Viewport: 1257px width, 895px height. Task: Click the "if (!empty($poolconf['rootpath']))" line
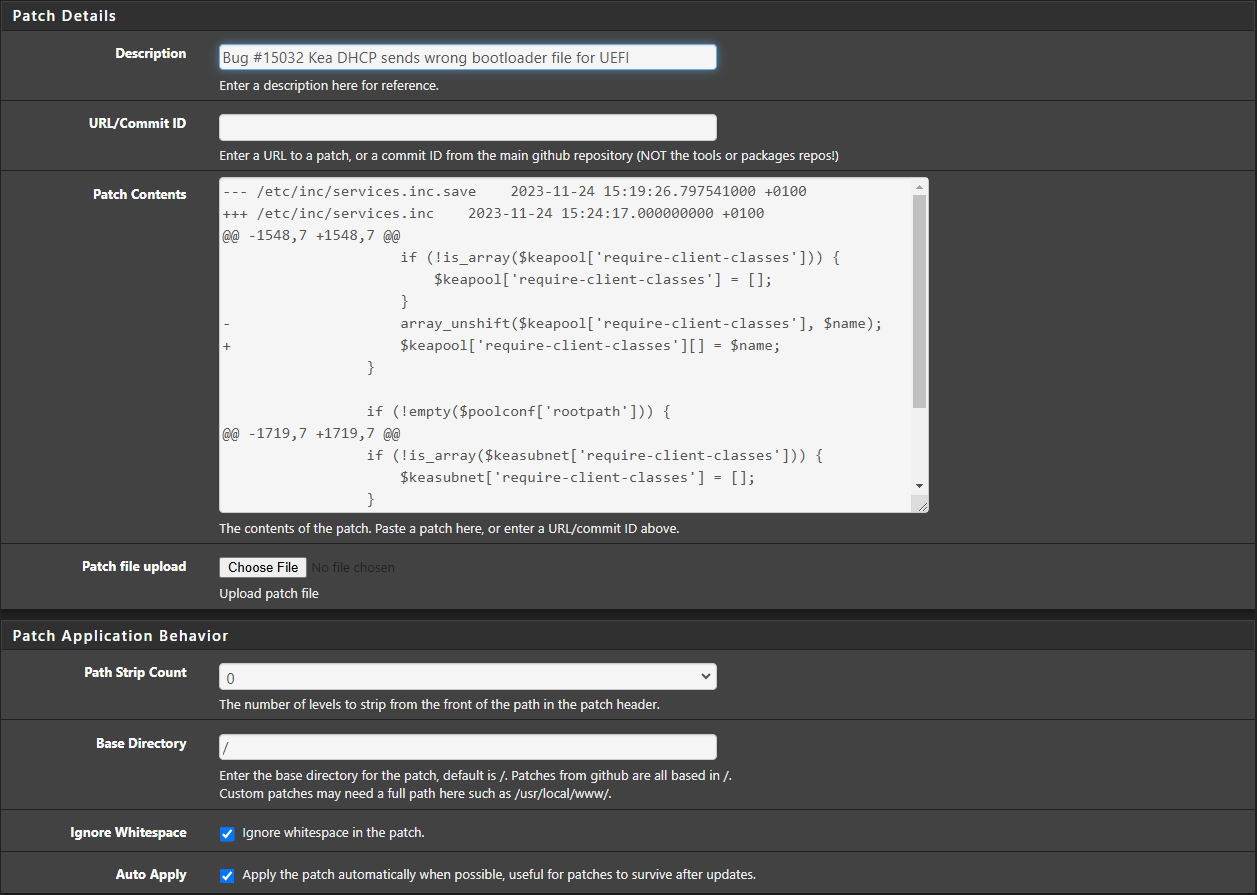[x=518, y=411]
